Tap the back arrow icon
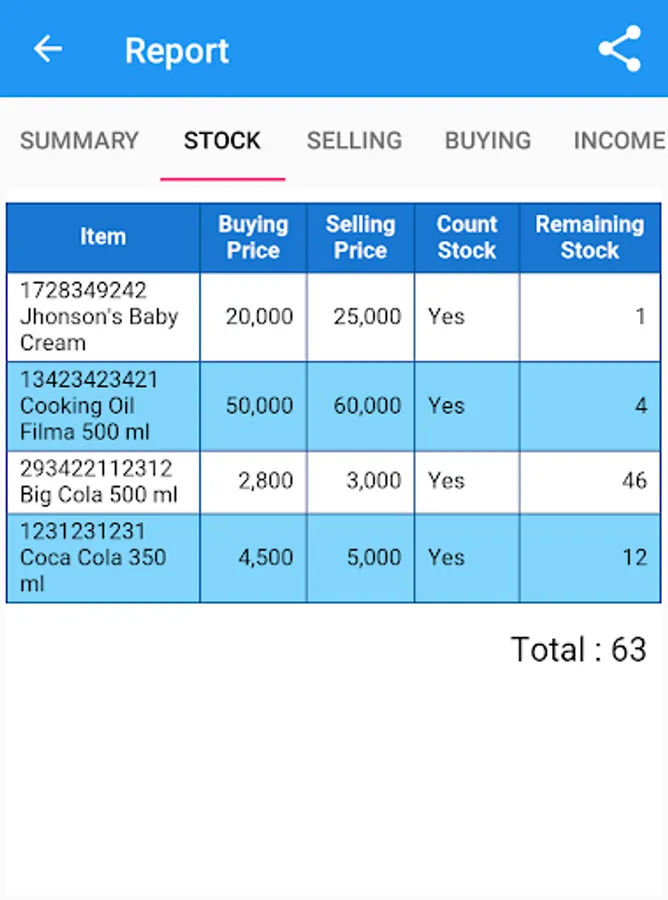This screenshot has width=668, height=900. pyautogui.click(x=47, y=49)
